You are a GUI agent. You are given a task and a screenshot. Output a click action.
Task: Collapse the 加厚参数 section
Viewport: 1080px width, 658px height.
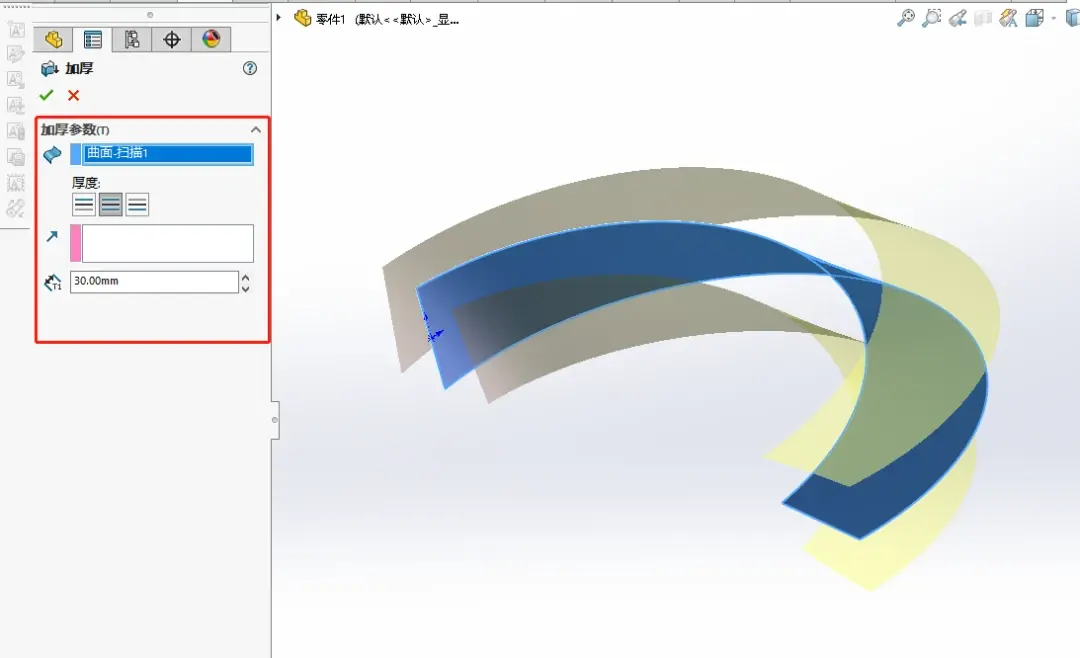(256, 130)
